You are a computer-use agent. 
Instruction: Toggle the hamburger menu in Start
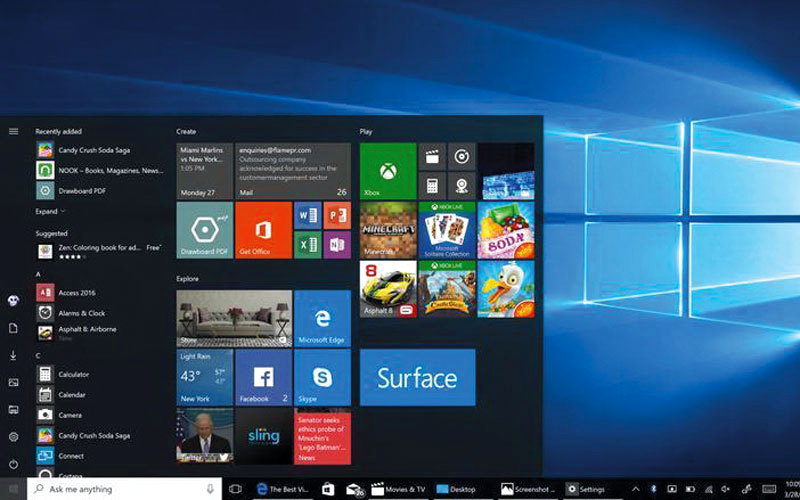pos(14,131)
